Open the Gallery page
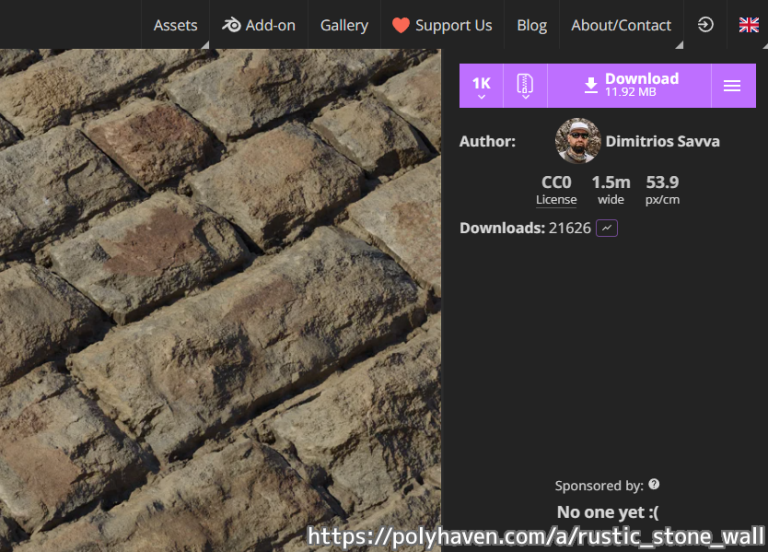The image size is (768, 552). [x=344, y=25]
